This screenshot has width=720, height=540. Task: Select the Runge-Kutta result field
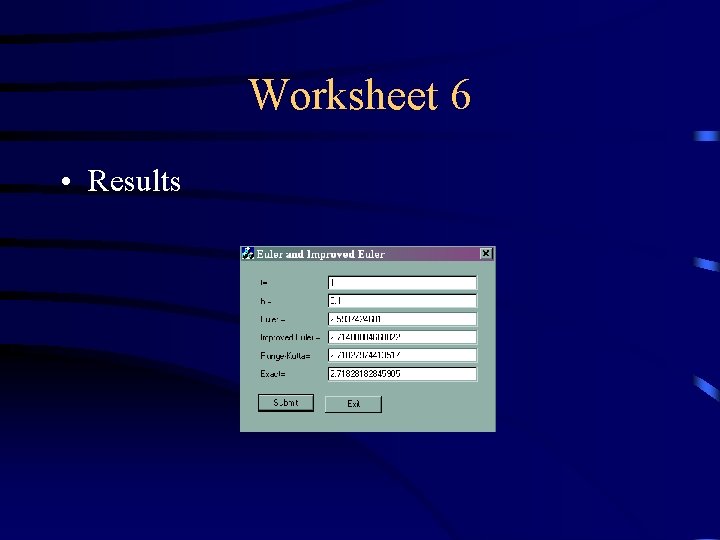tap(402, 355)
